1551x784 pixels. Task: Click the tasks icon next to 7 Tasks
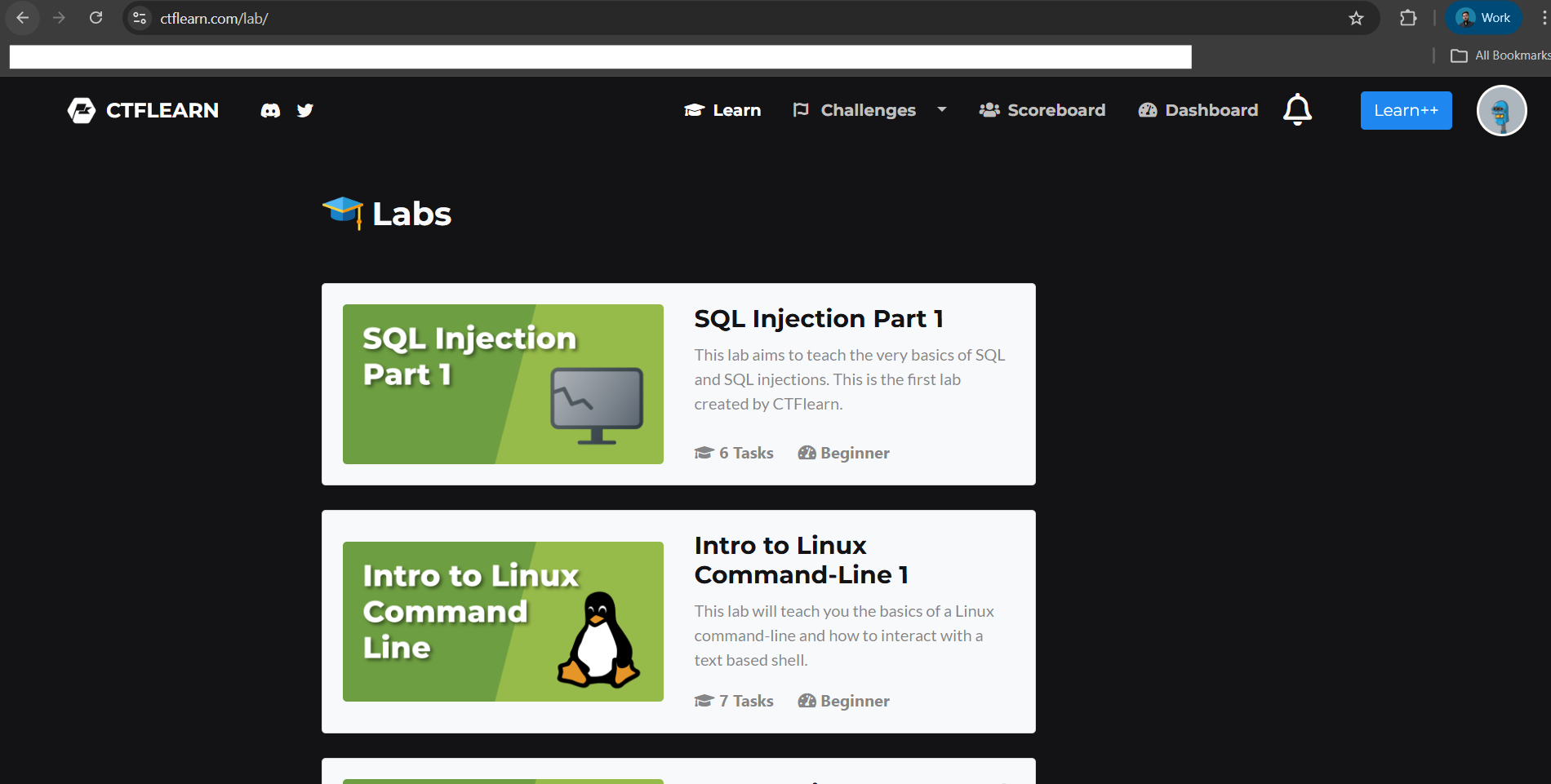tap(704, 701)
